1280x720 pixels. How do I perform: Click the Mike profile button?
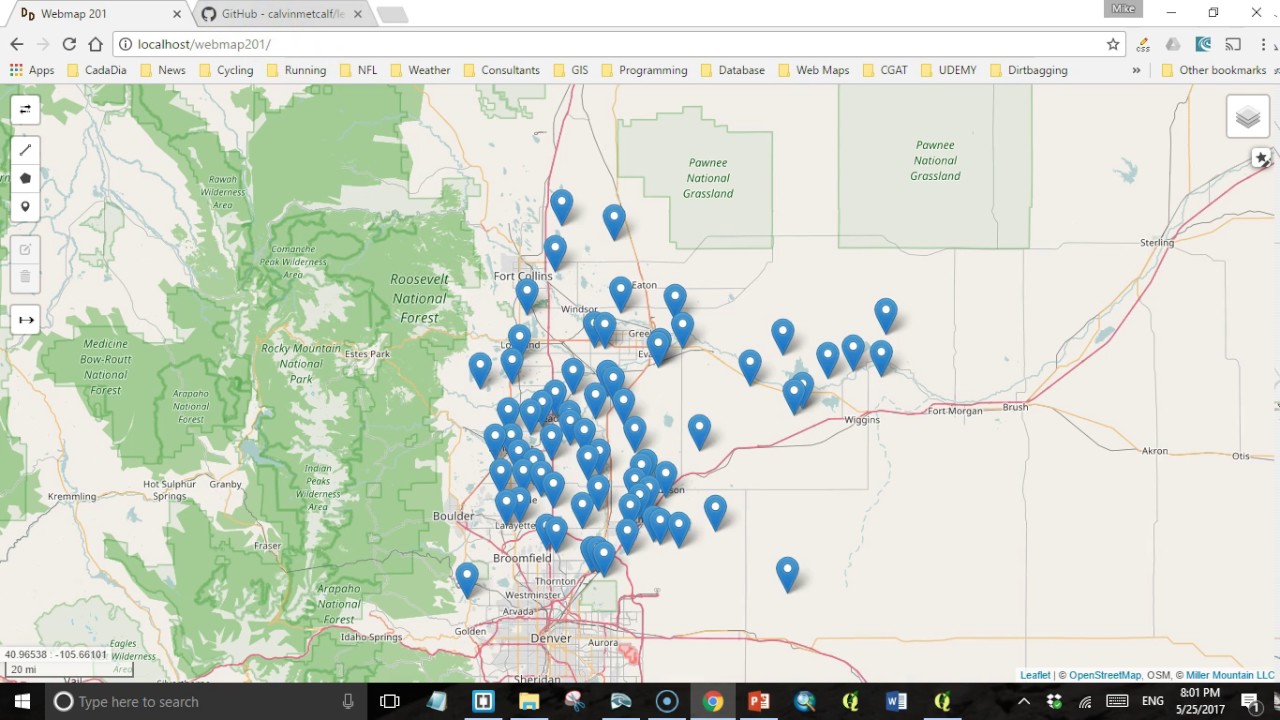1123,9
